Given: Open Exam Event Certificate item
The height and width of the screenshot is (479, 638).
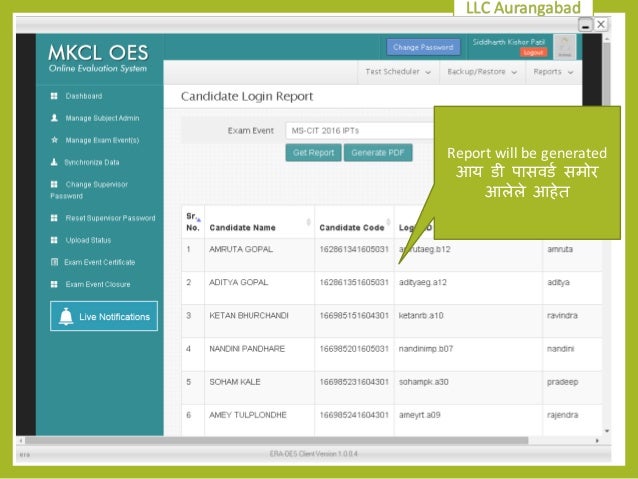Looking at the screenshot, I should click(100, 262).
